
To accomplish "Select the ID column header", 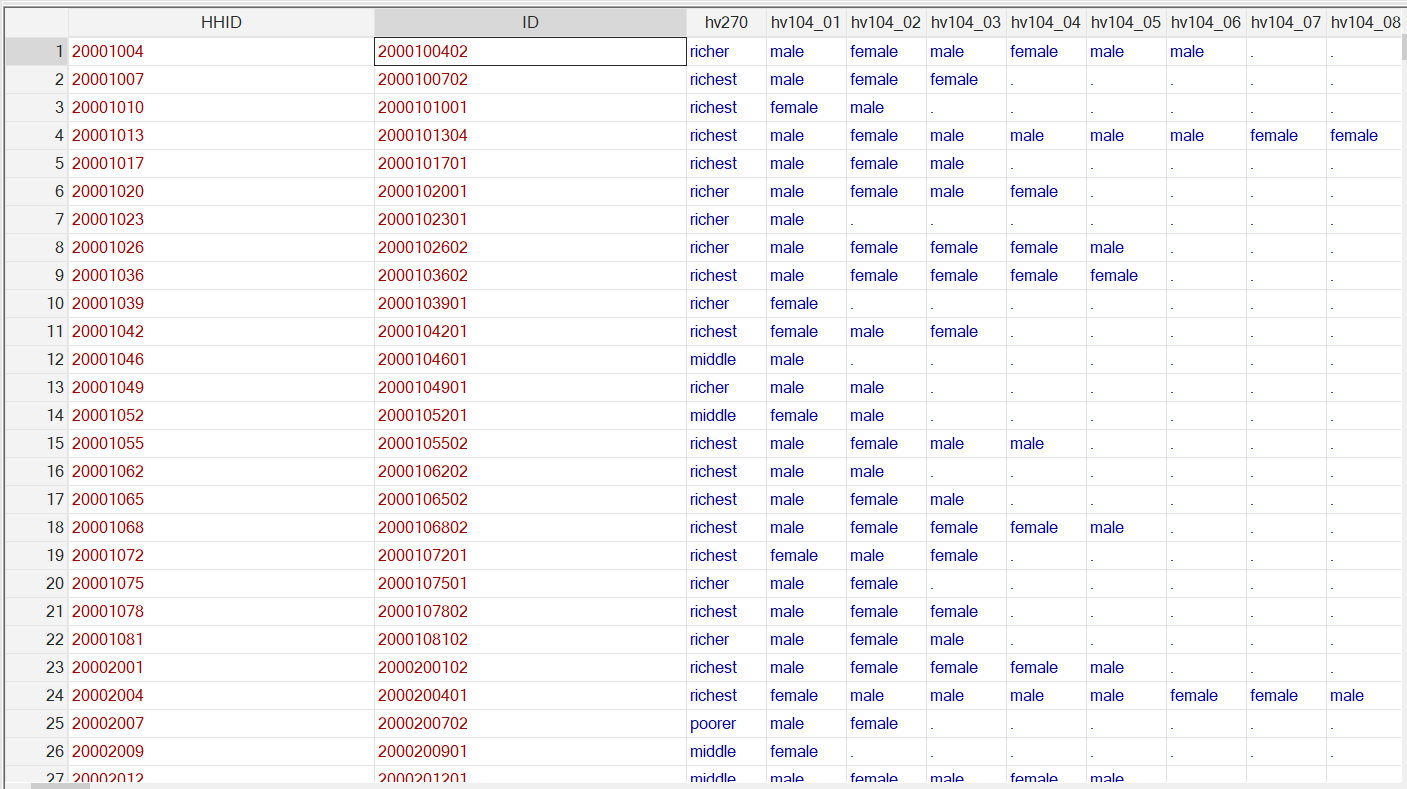I will click(x=530, y=22).
